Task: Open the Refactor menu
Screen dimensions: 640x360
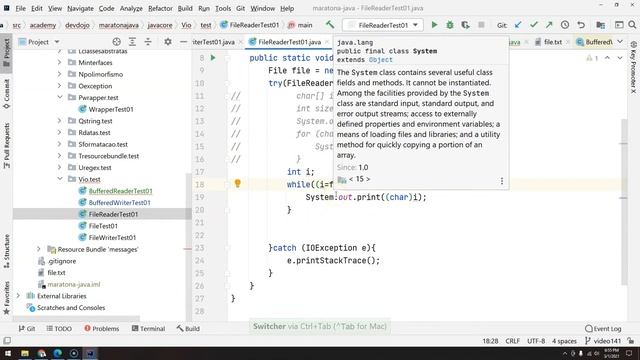Action: (x=160, y=8)
